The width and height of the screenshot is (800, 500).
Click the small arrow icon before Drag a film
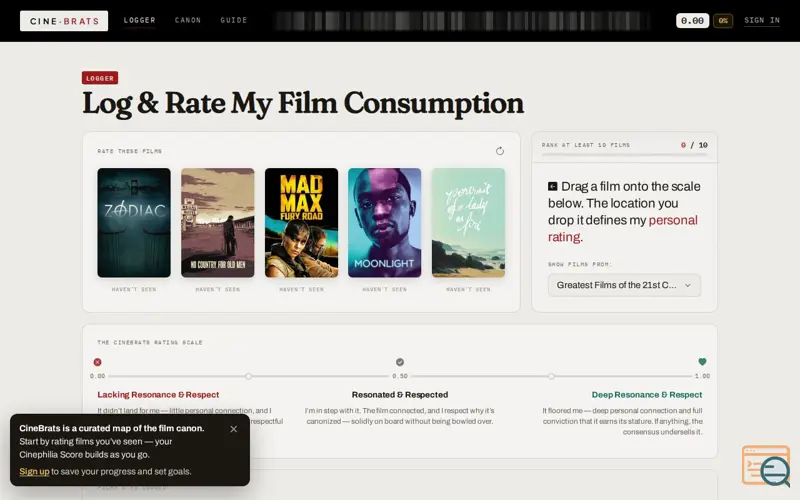click(553, 186)
